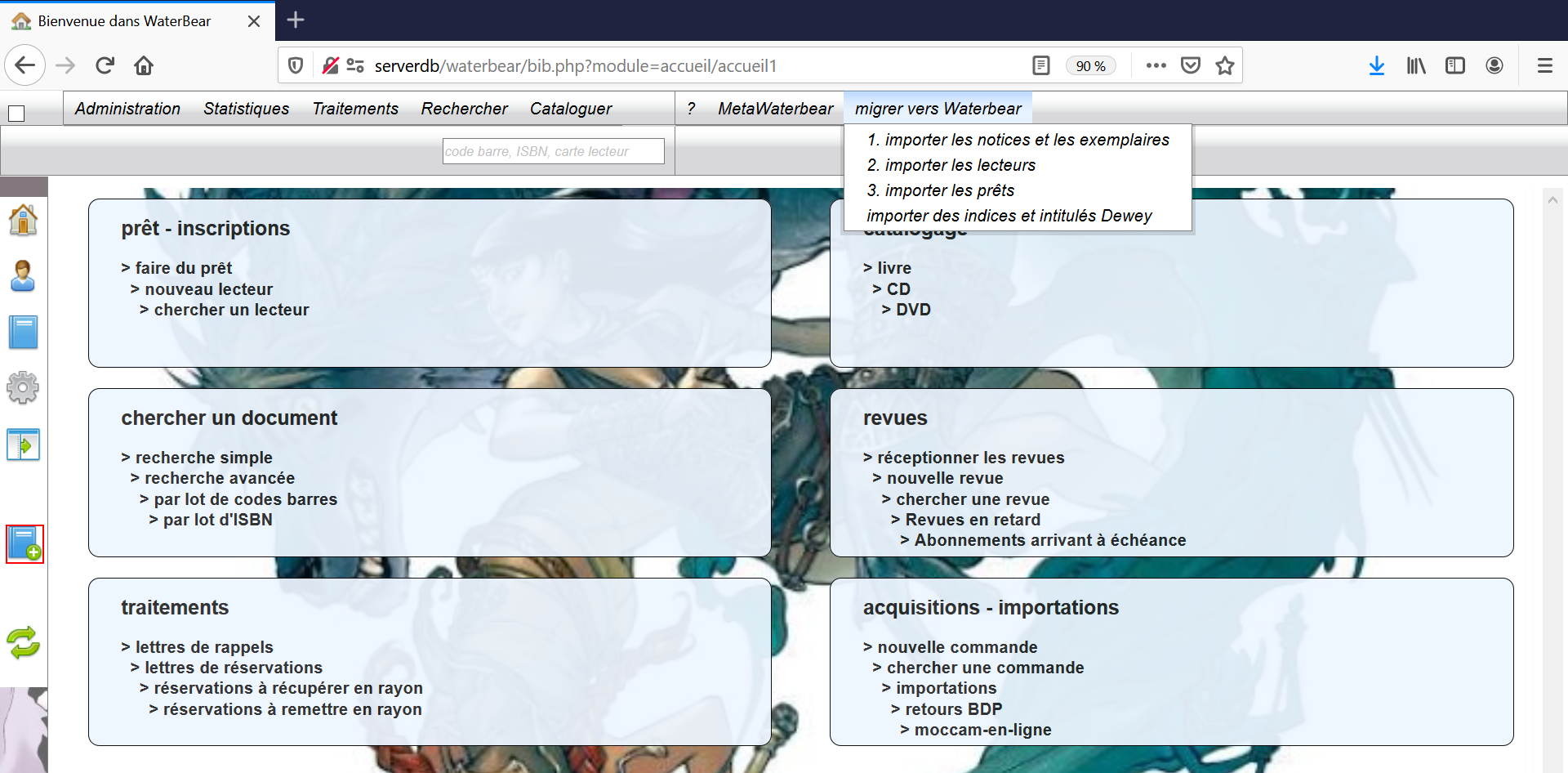Viewport: 1568px width, 773px height.
Task: Click migrer vers Waterbear menu
Action: pyautogui.click(x=938, y=109)
